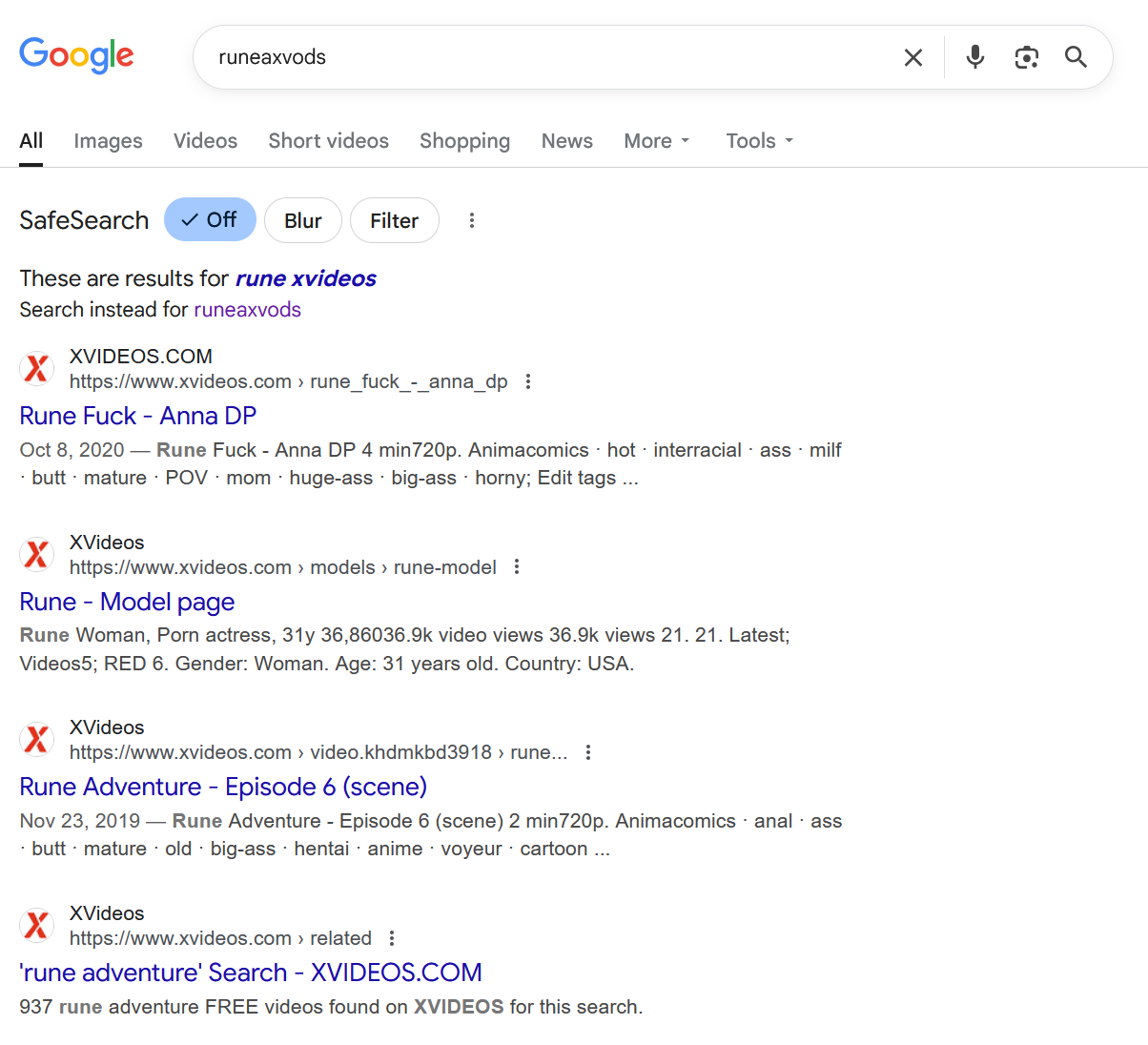Open search by image camera icon

[1026, 57]
